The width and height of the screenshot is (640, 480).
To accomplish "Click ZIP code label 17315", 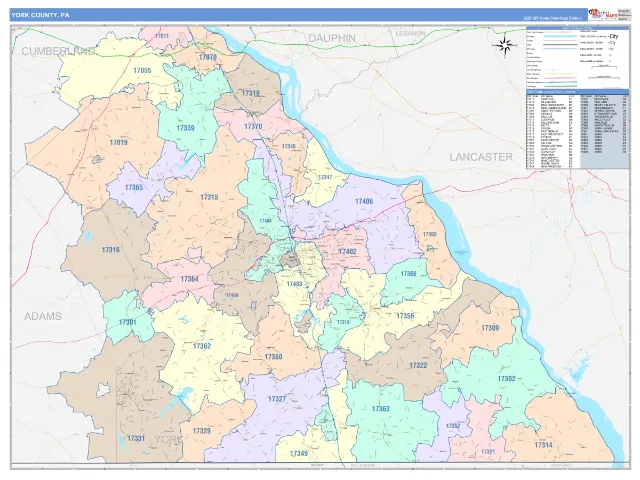I will pos(209,198).
